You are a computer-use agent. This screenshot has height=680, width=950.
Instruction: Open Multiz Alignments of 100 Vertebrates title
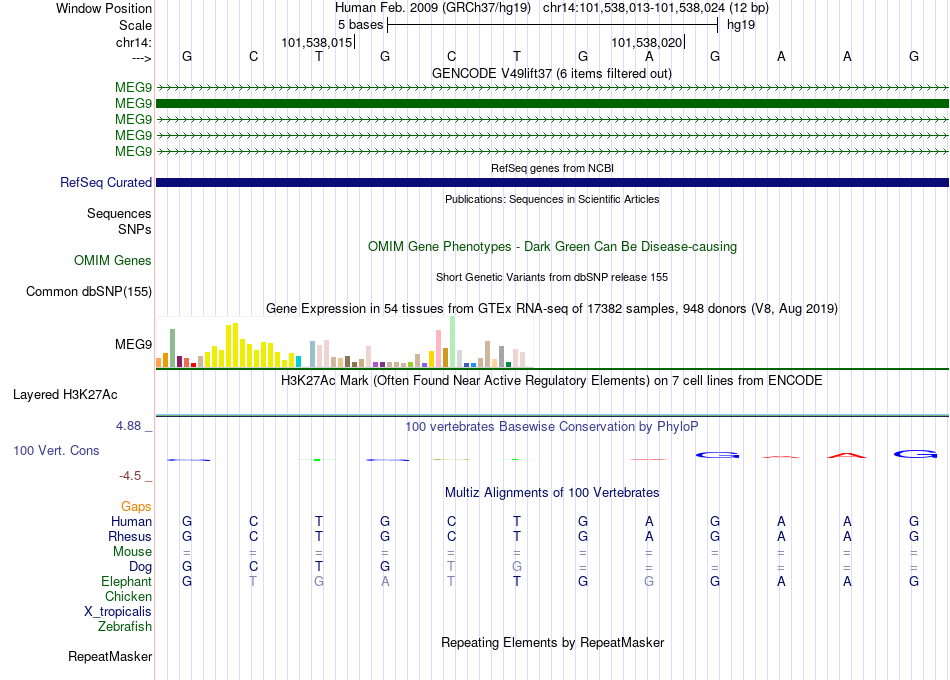552,493
